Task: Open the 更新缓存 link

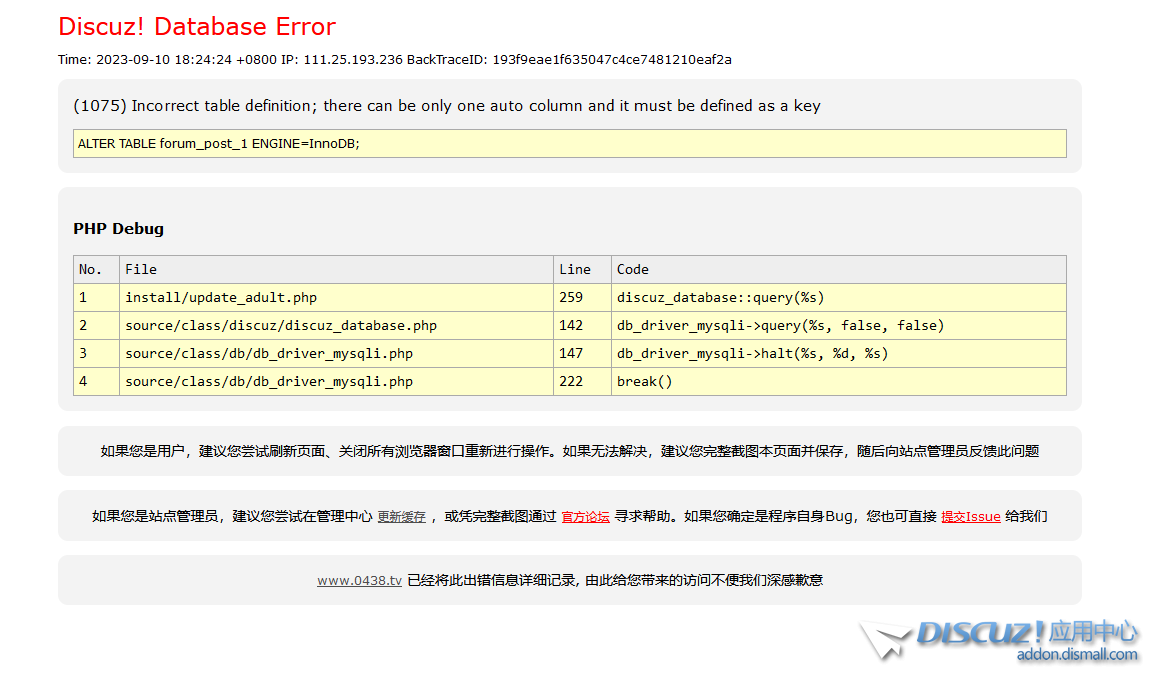Action: (x=401, y=516)
